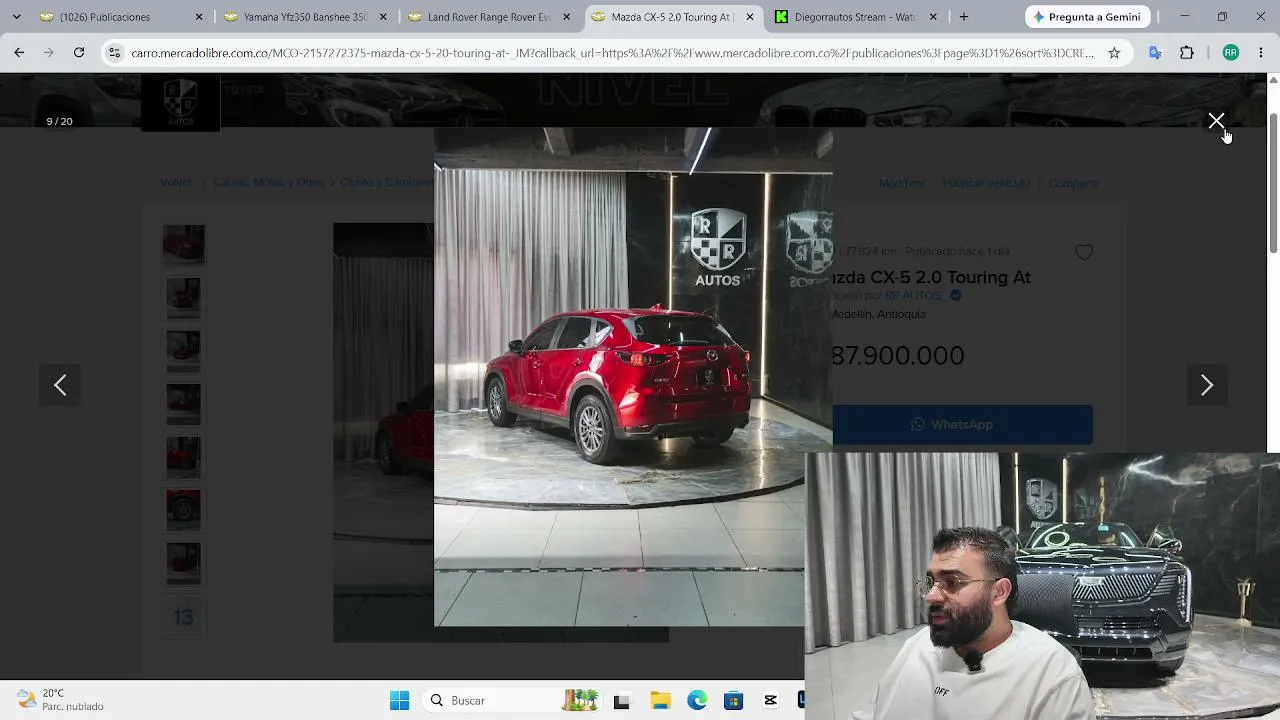Click the main Mazda CX-5 gallery photo

coord(633,377)
